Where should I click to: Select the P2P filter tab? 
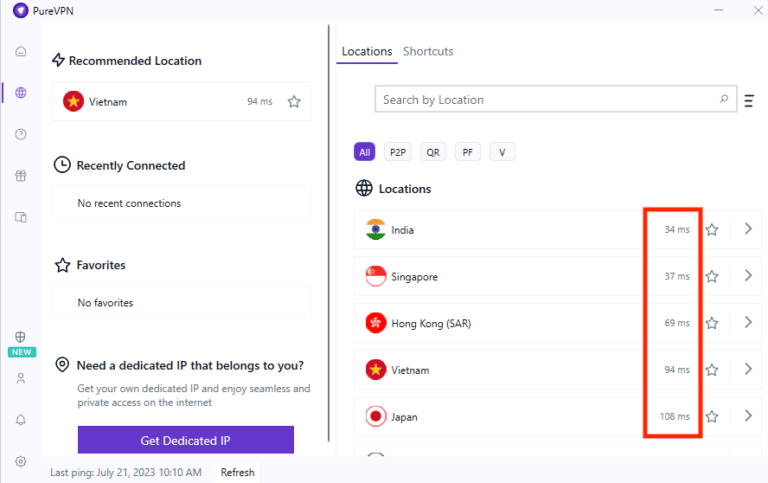click(x=398, y=152)
